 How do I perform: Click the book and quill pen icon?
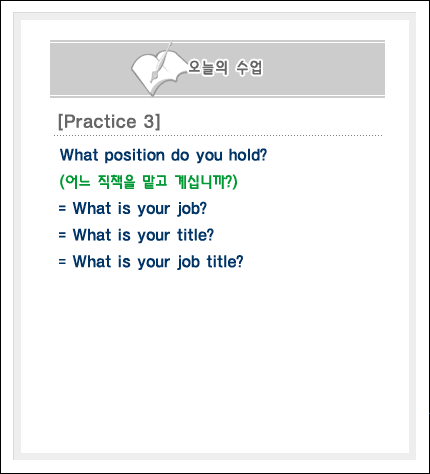click(159, 69)
